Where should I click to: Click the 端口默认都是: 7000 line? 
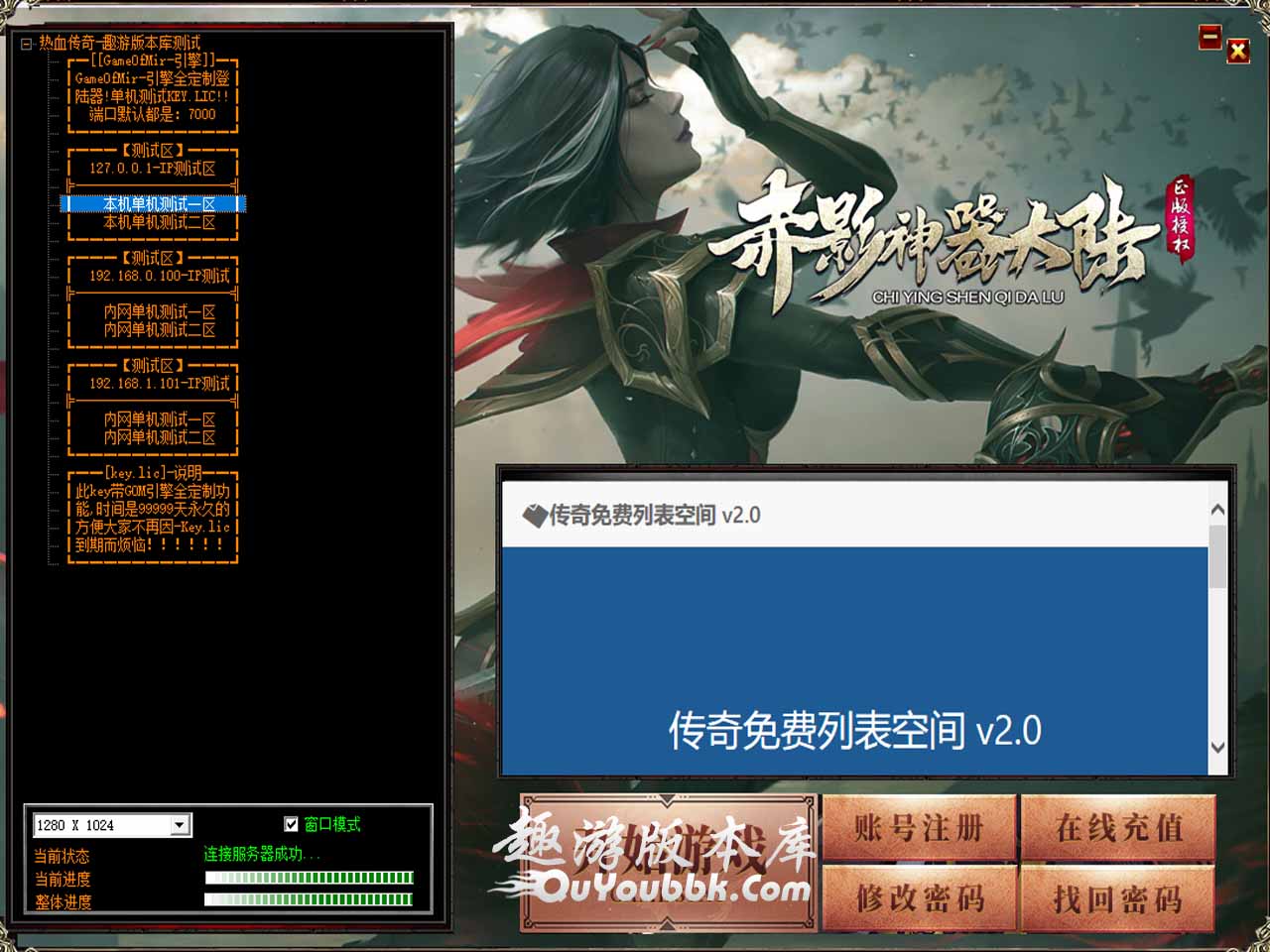click(153, 114)
